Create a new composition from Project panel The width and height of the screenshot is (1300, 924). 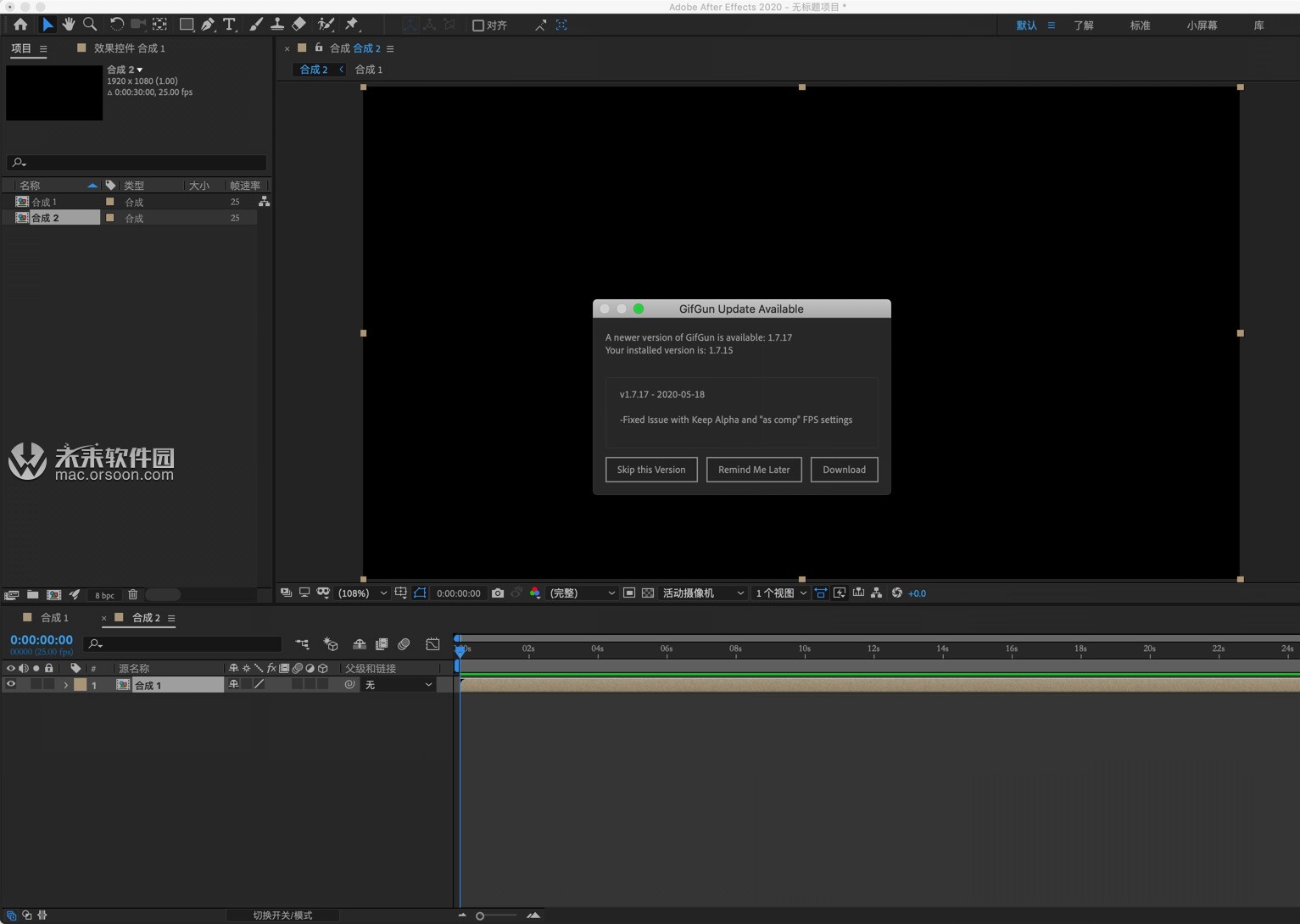click(x=53, y=595)
